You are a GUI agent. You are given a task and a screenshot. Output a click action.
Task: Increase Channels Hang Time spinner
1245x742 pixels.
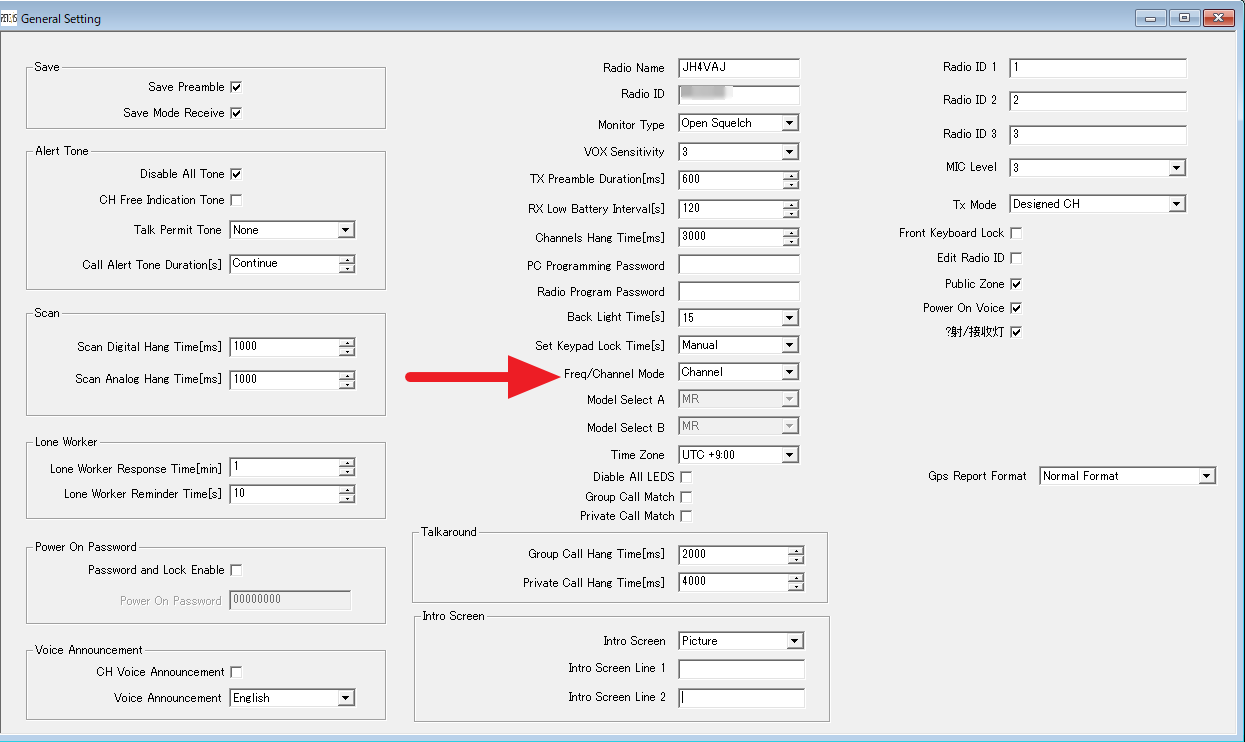click(x=791, y=233)
